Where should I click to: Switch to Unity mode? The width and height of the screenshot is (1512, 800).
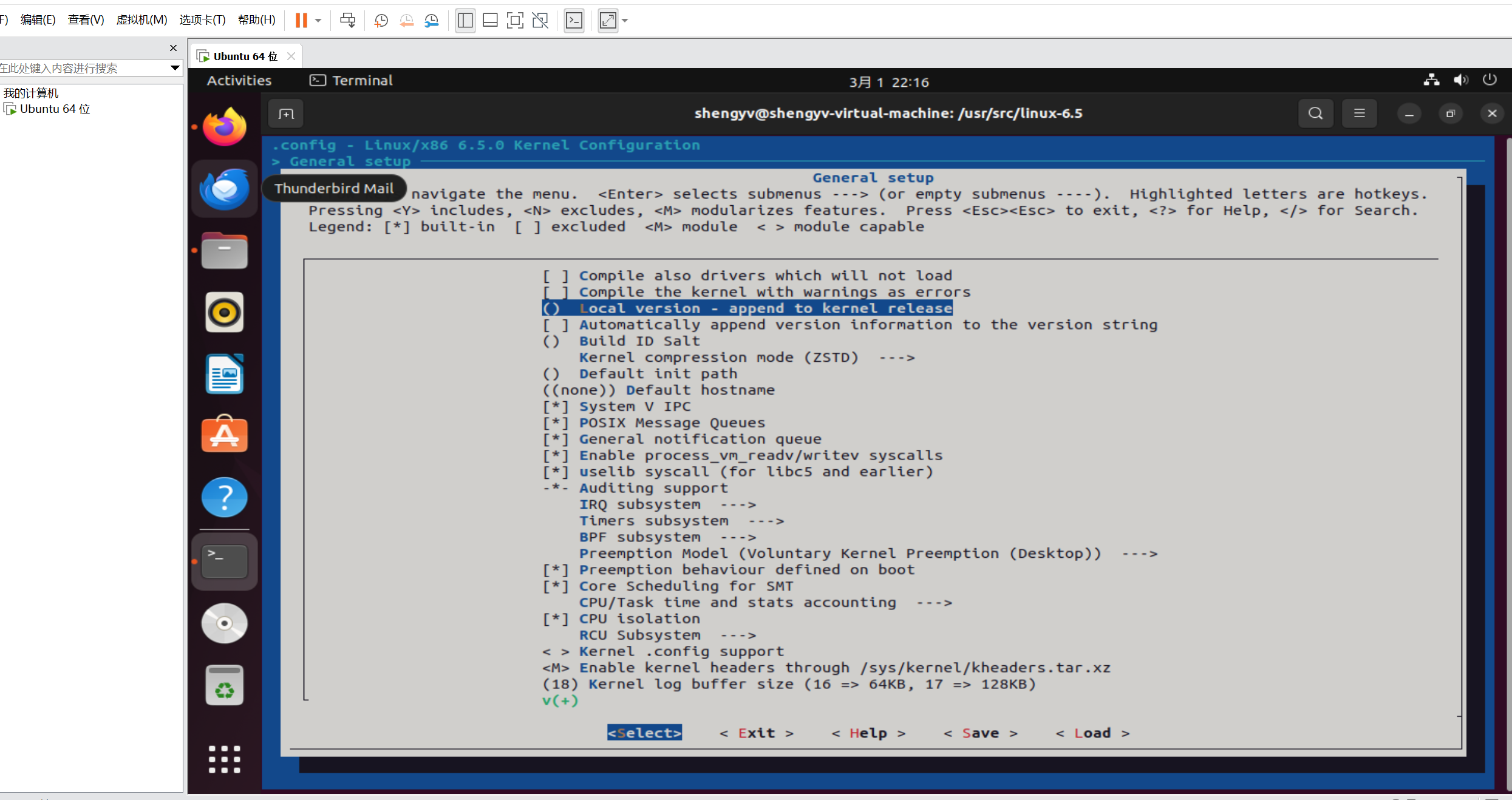[x=540, y=21]
